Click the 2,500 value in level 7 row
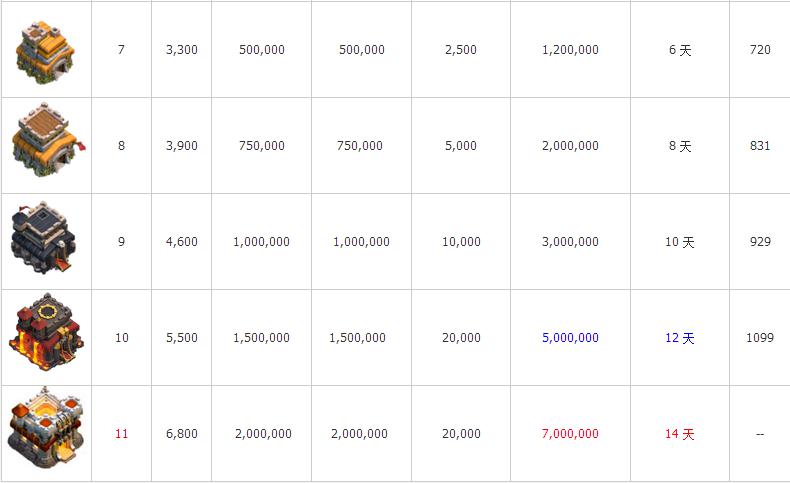 (460, 49)
